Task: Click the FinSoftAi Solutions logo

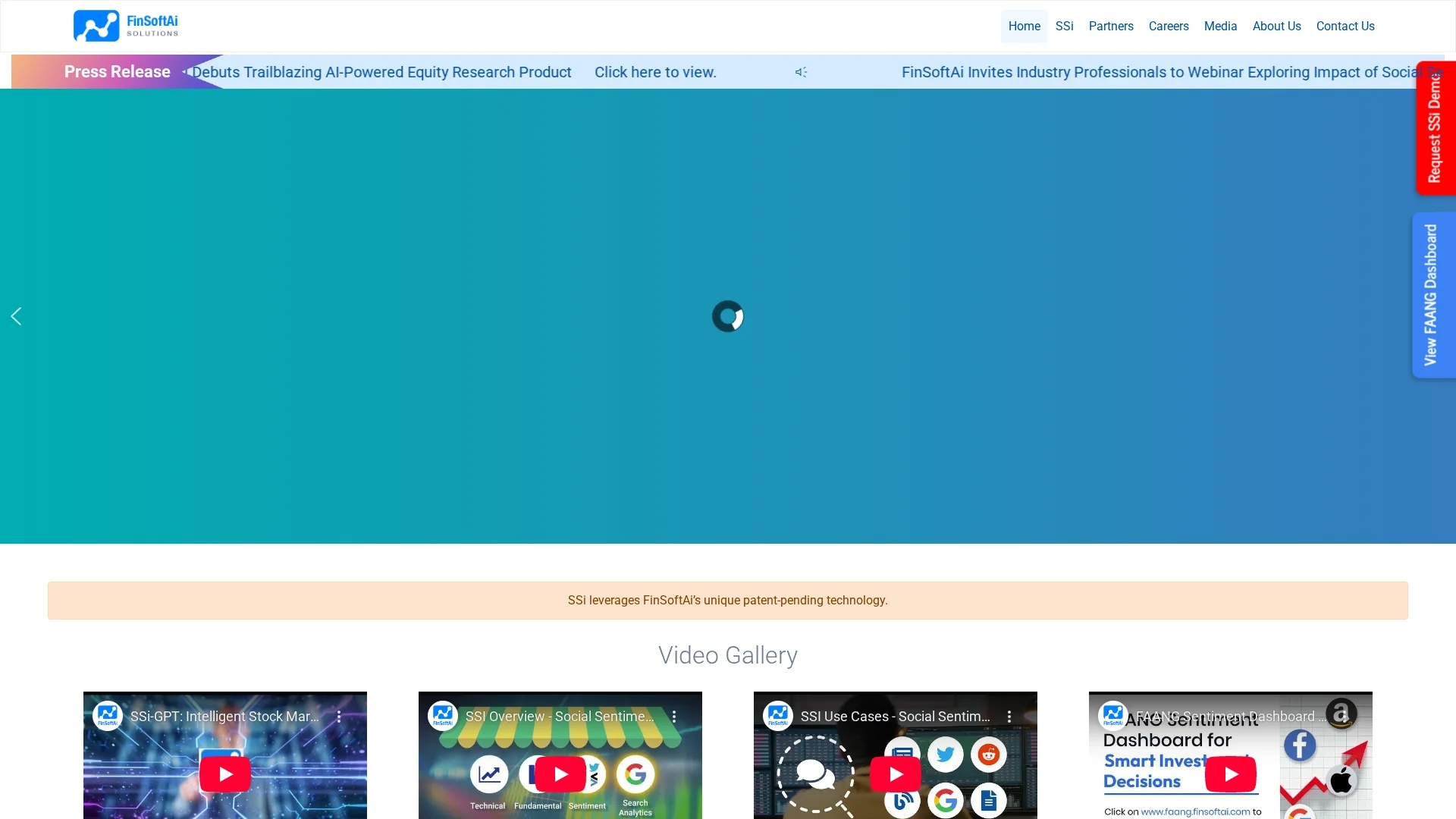Action: pyautogui.click(x=126, y=26)
